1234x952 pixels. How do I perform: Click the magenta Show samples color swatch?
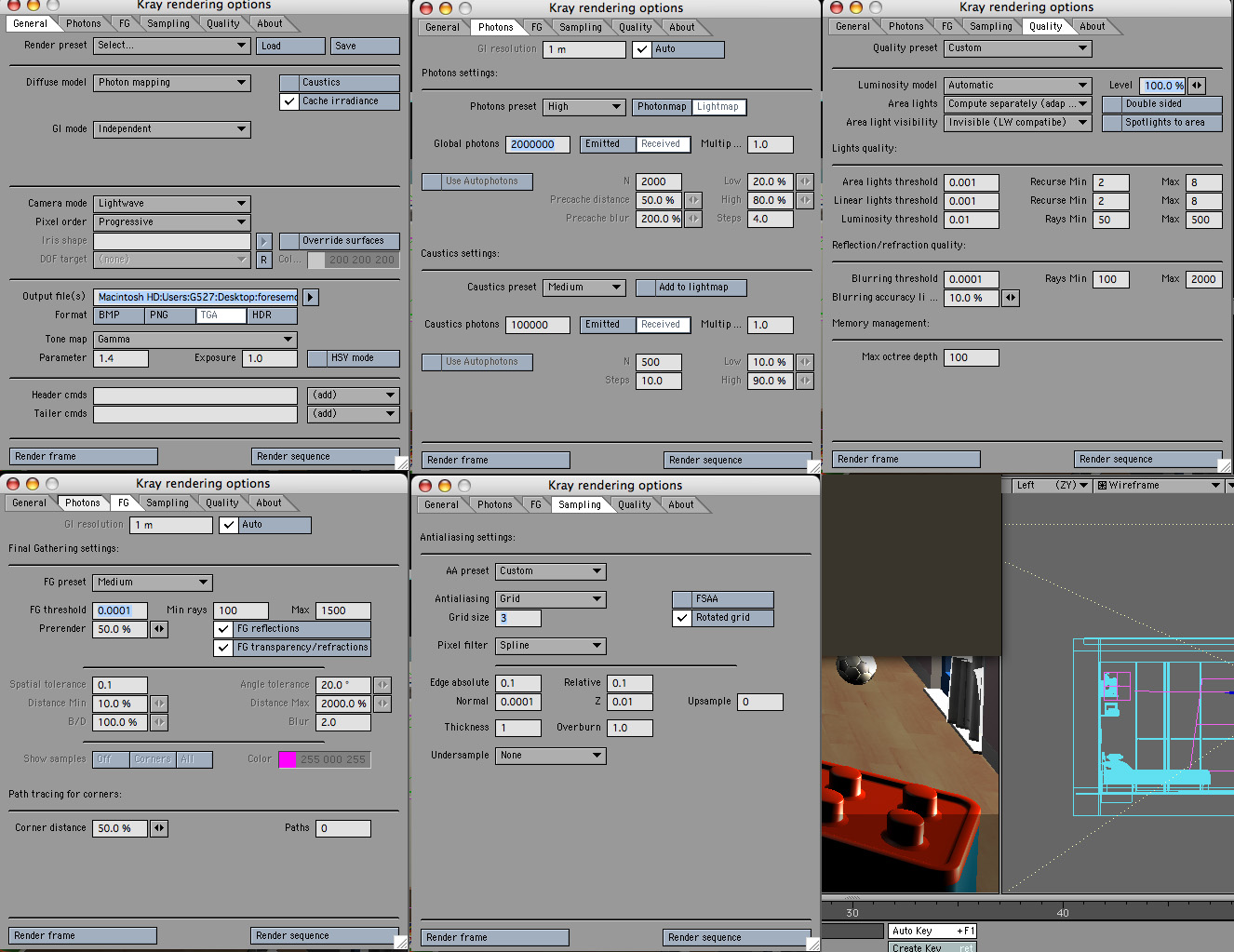[x=288, y=759]
